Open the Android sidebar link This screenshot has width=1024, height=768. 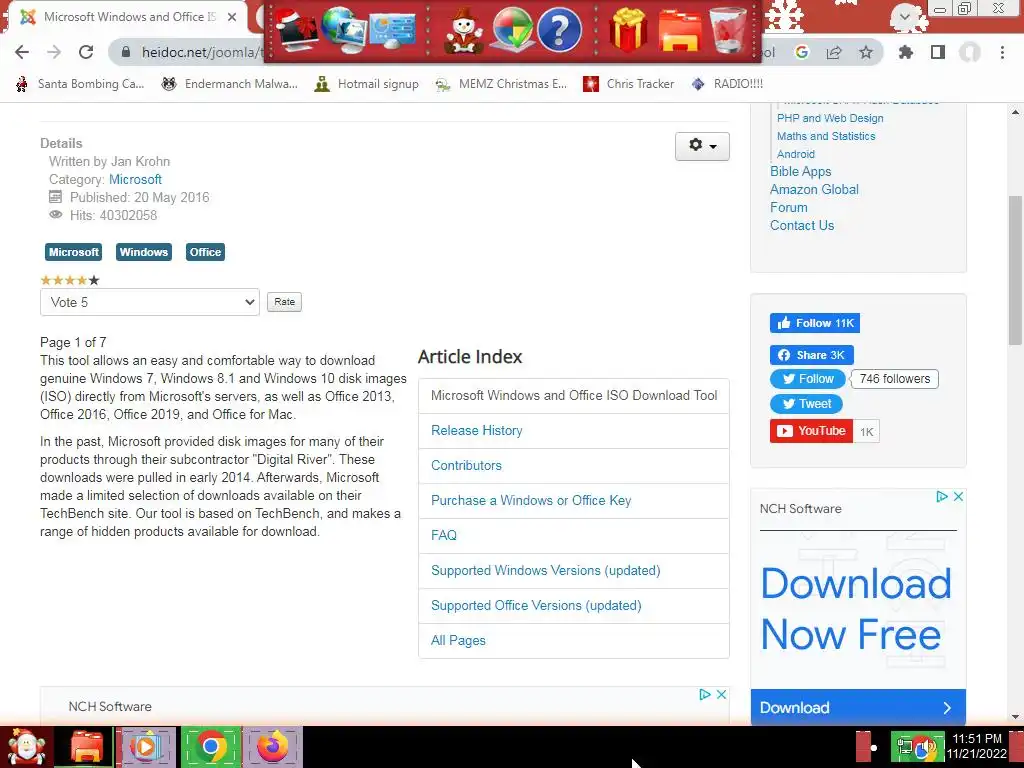(795, 154)
